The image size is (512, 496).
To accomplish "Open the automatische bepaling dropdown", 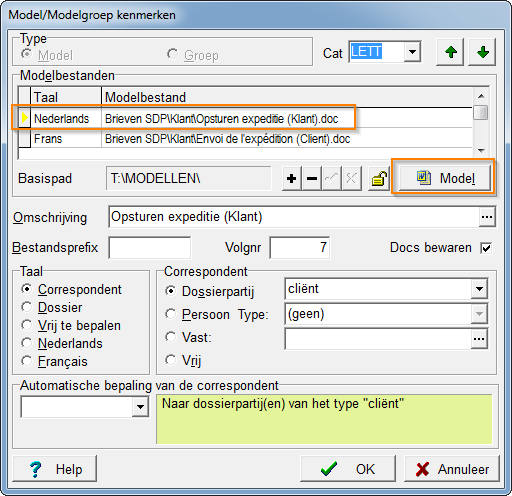I will (140, 407).
